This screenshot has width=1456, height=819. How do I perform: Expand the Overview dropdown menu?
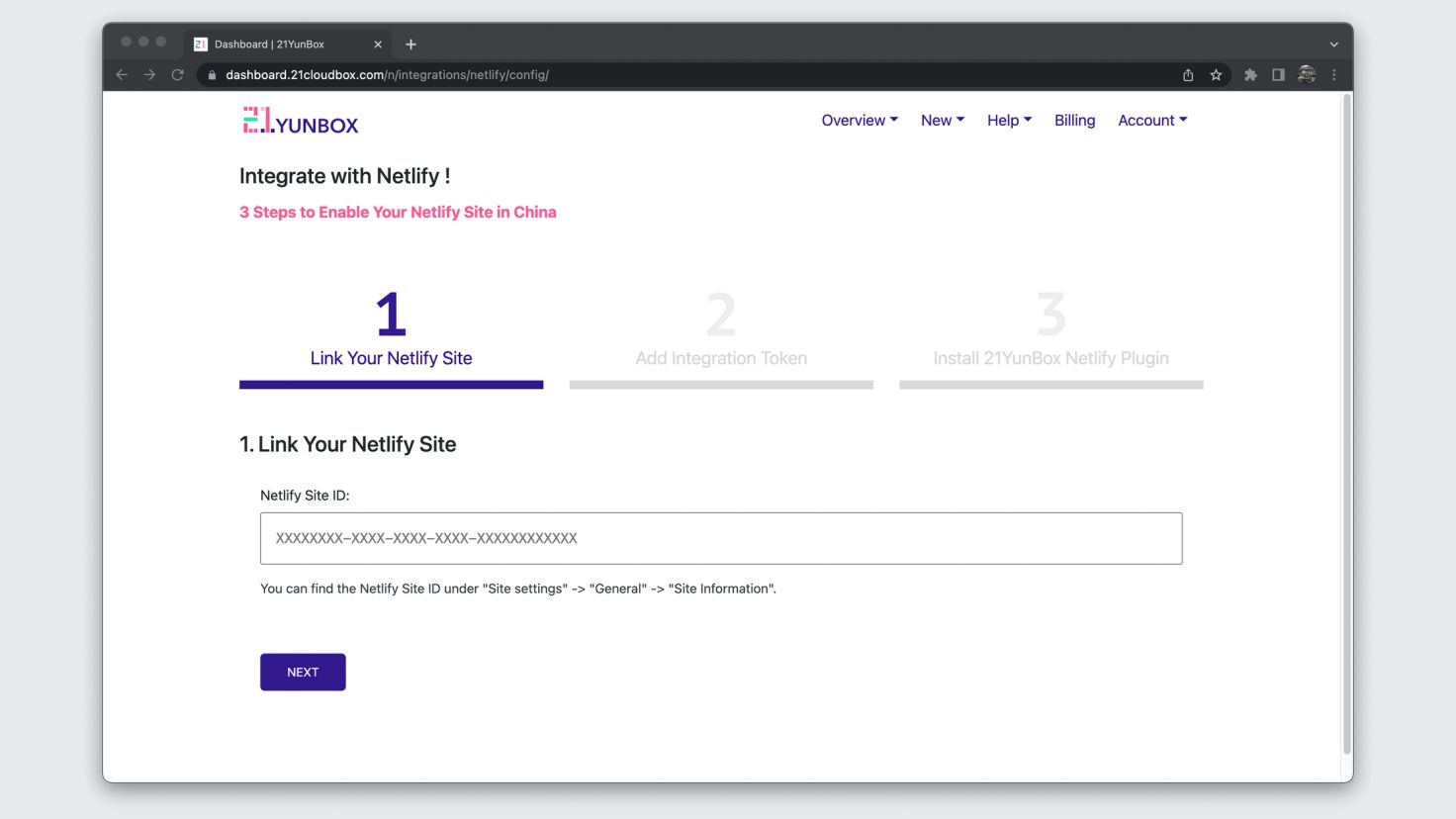(860, 121)
